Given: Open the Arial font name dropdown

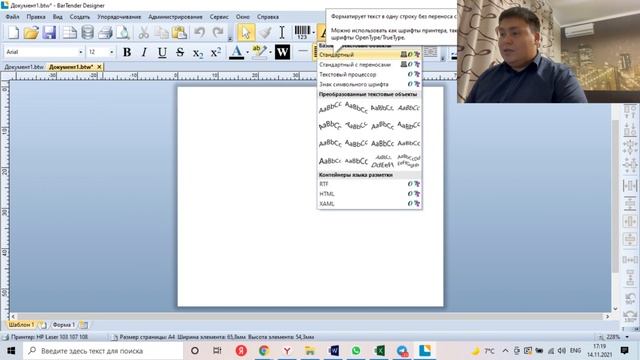Looking at the screenshot, I should [80, 52].
